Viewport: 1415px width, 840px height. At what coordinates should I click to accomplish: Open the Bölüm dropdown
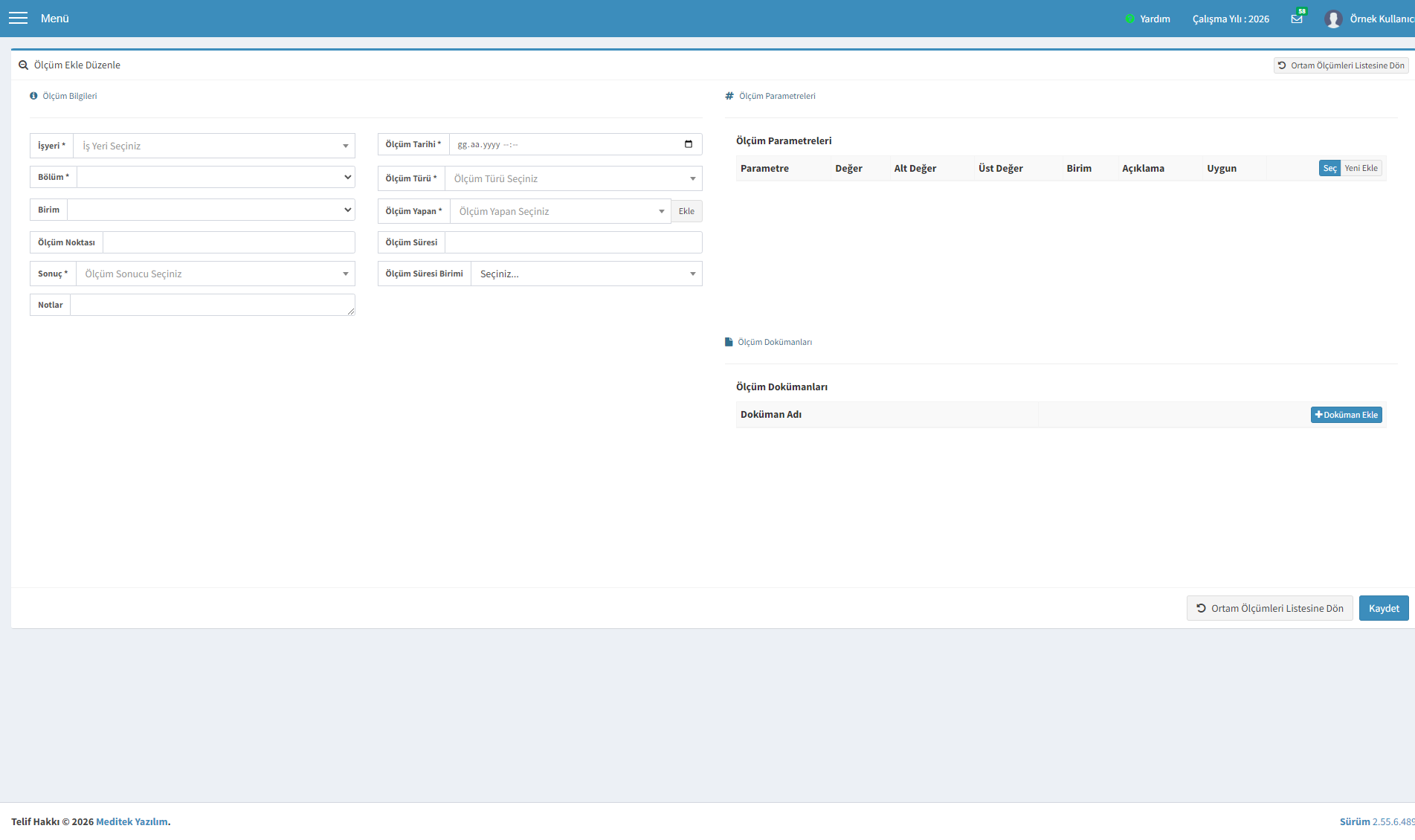[216, 177]
